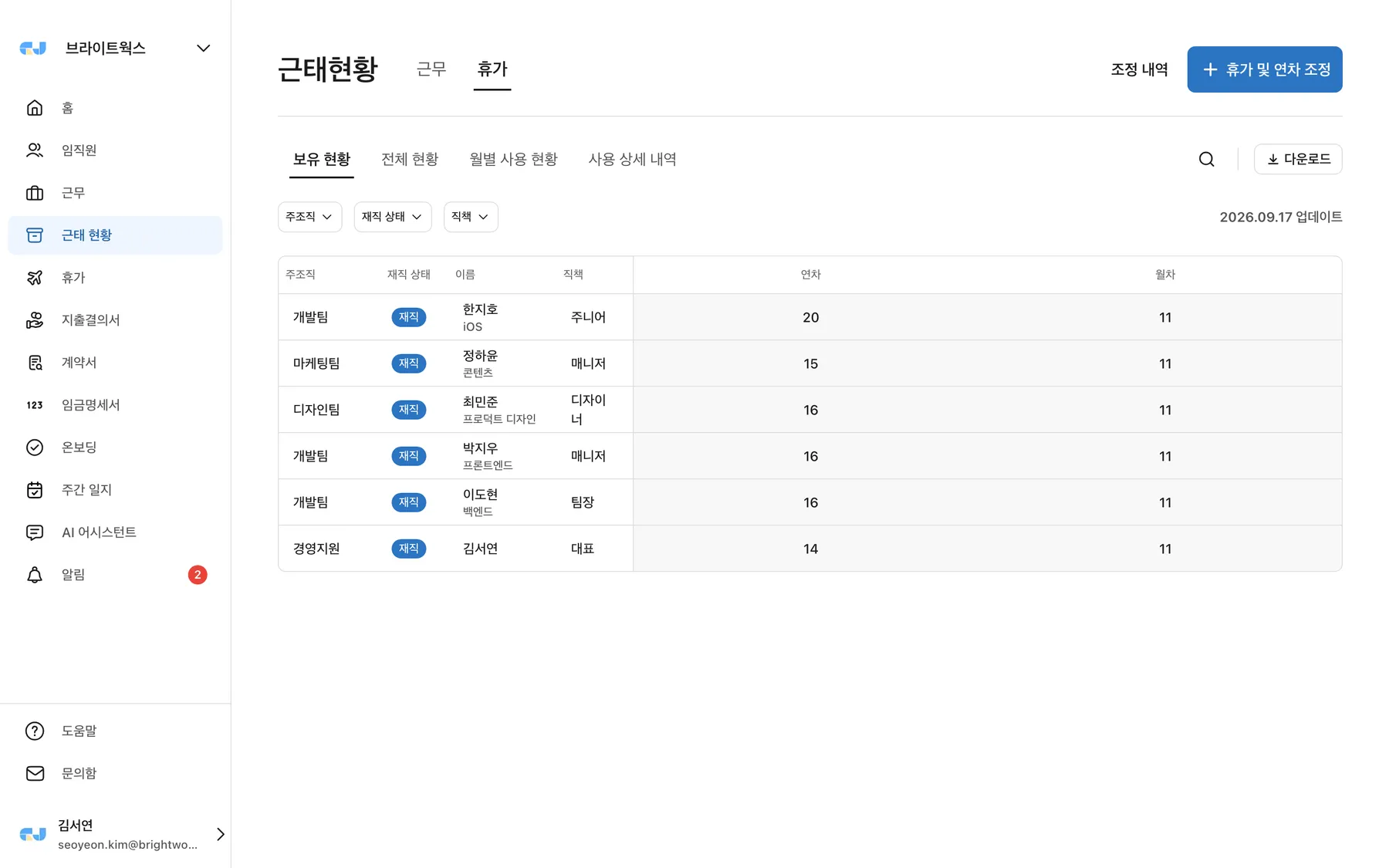This screenshot has width=1389, height=868.
Task: Open the 사용 상세 내역 tab
Action: click(633, 159)
